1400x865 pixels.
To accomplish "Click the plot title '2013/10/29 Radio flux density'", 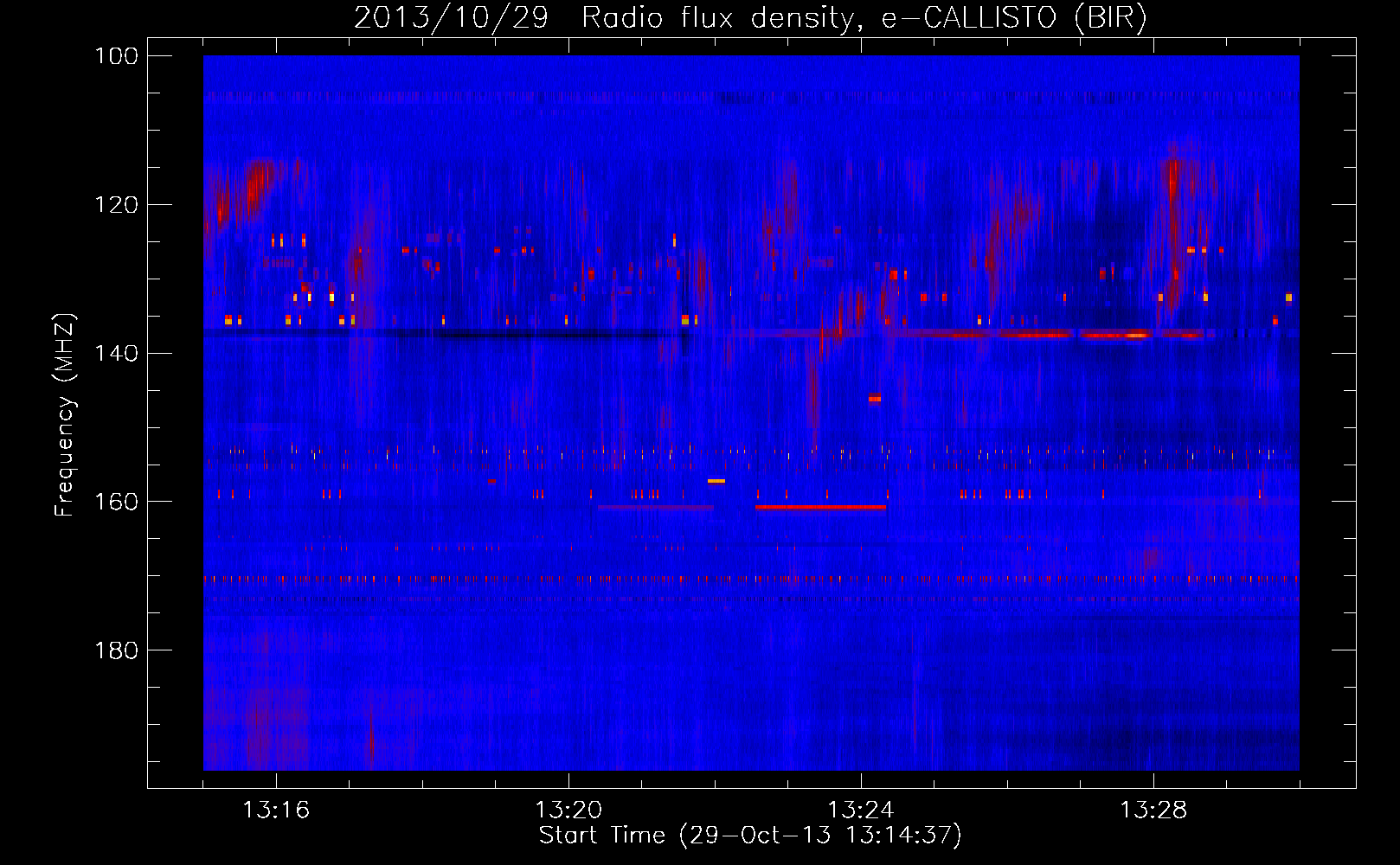I will tap(750, 18).
